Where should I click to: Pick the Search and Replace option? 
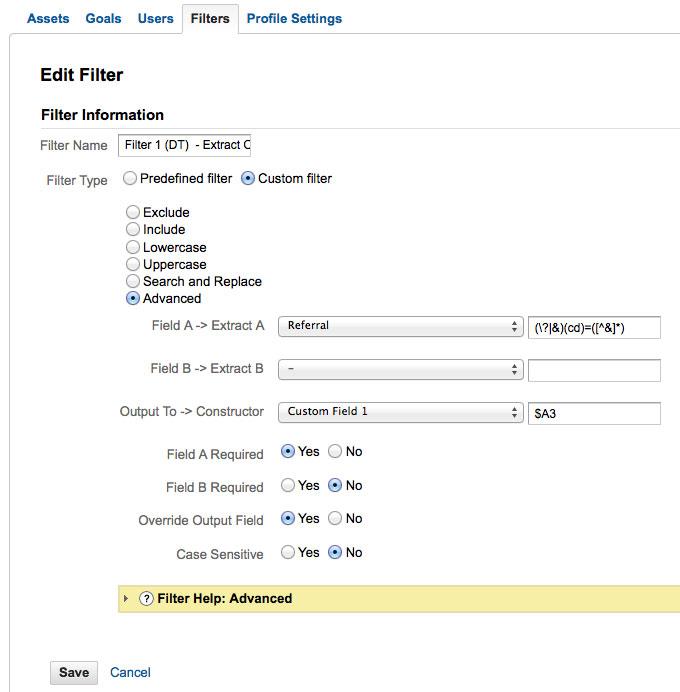(x=133, y=281)
